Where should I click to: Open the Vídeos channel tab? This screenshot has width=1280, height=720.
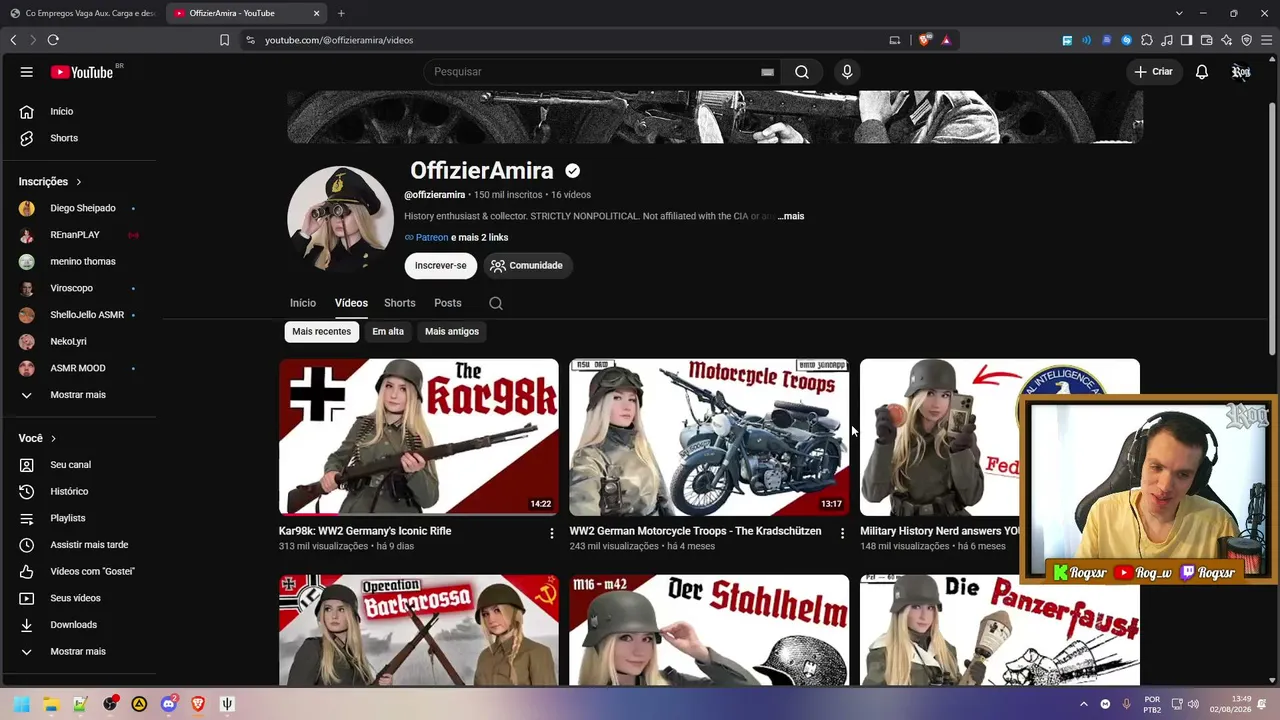click(351, 303)
